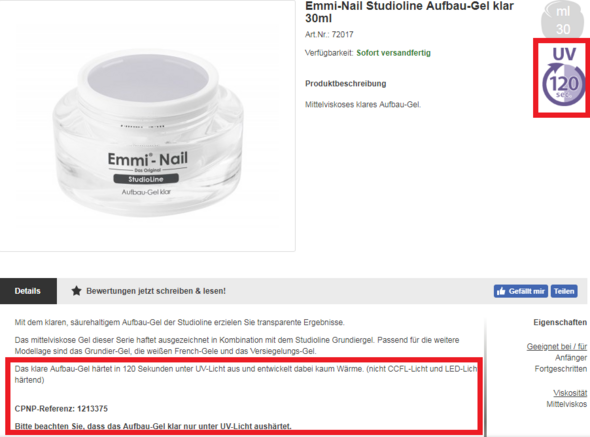Click the Mittelviskos property value
Viewport: 590px width, 437px height.
[567, 404]
